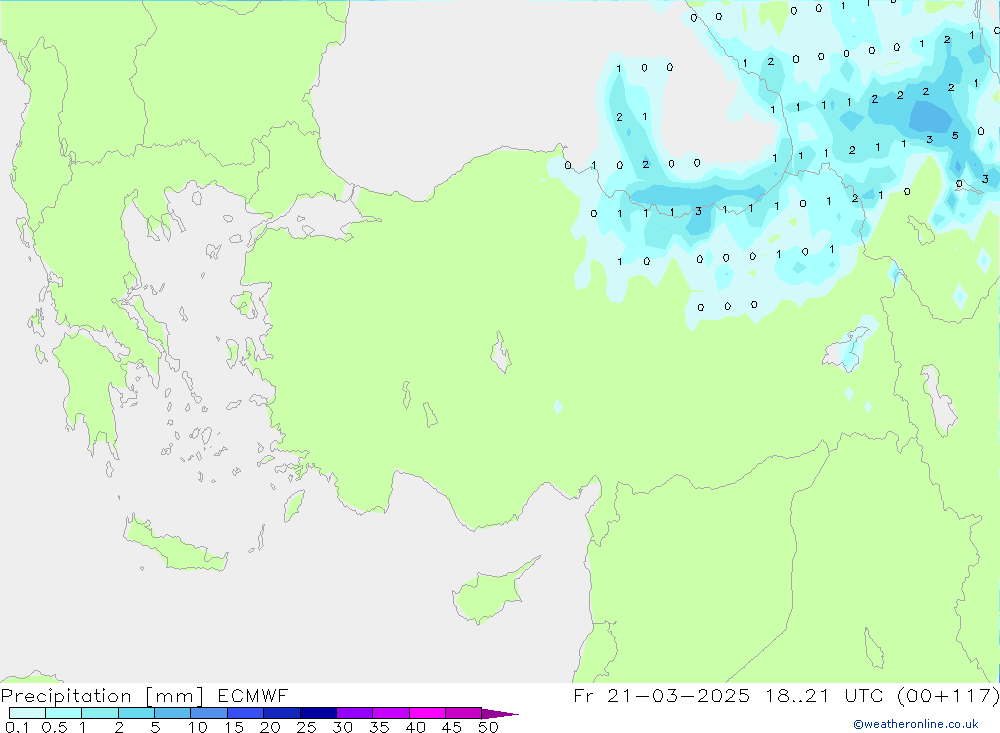Click the legend label '50'
Image resolution: width=1000 pixels, height=733 pixels.
[488, 727]
